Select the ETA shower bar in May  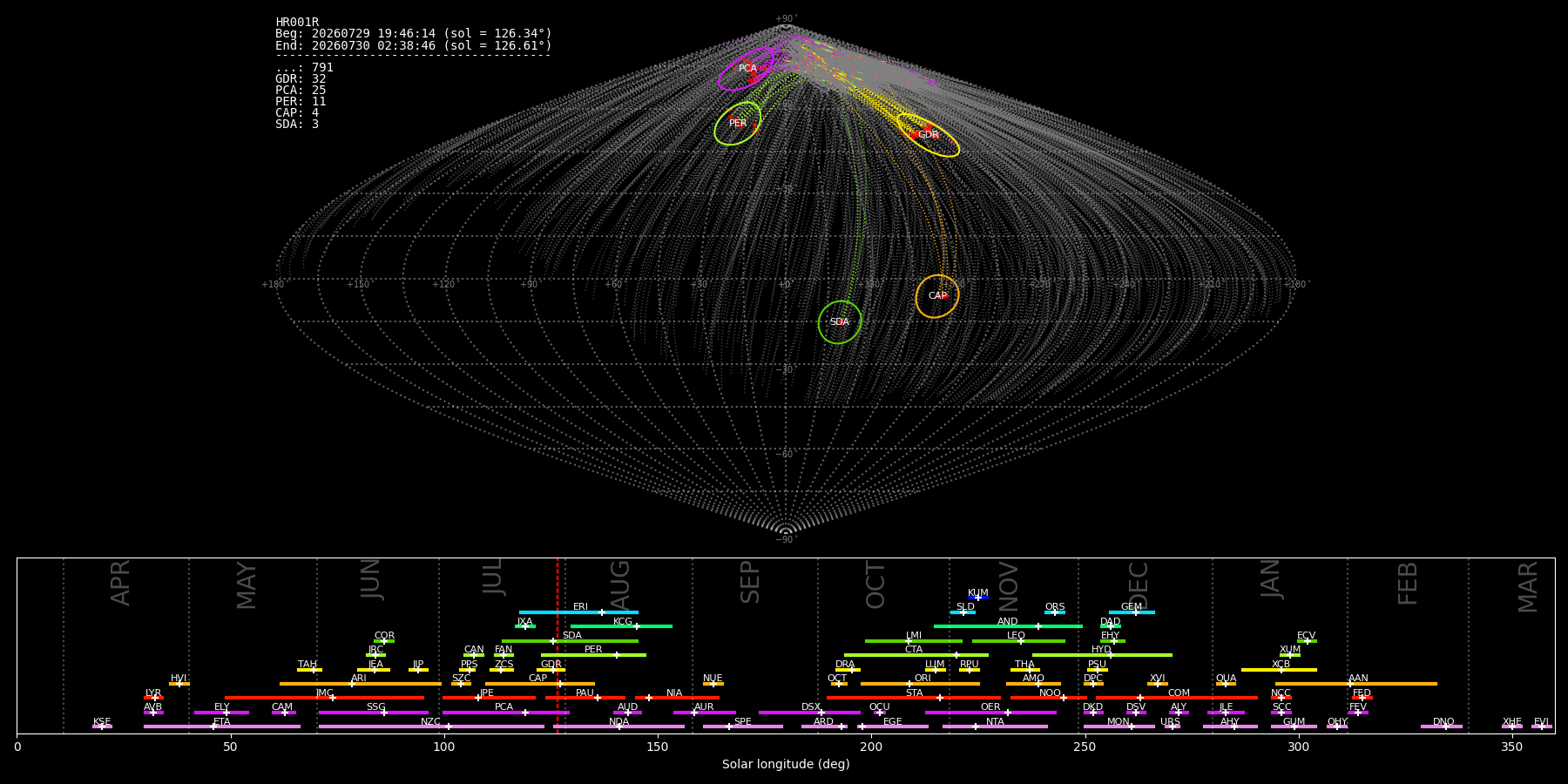pos(222,727)
